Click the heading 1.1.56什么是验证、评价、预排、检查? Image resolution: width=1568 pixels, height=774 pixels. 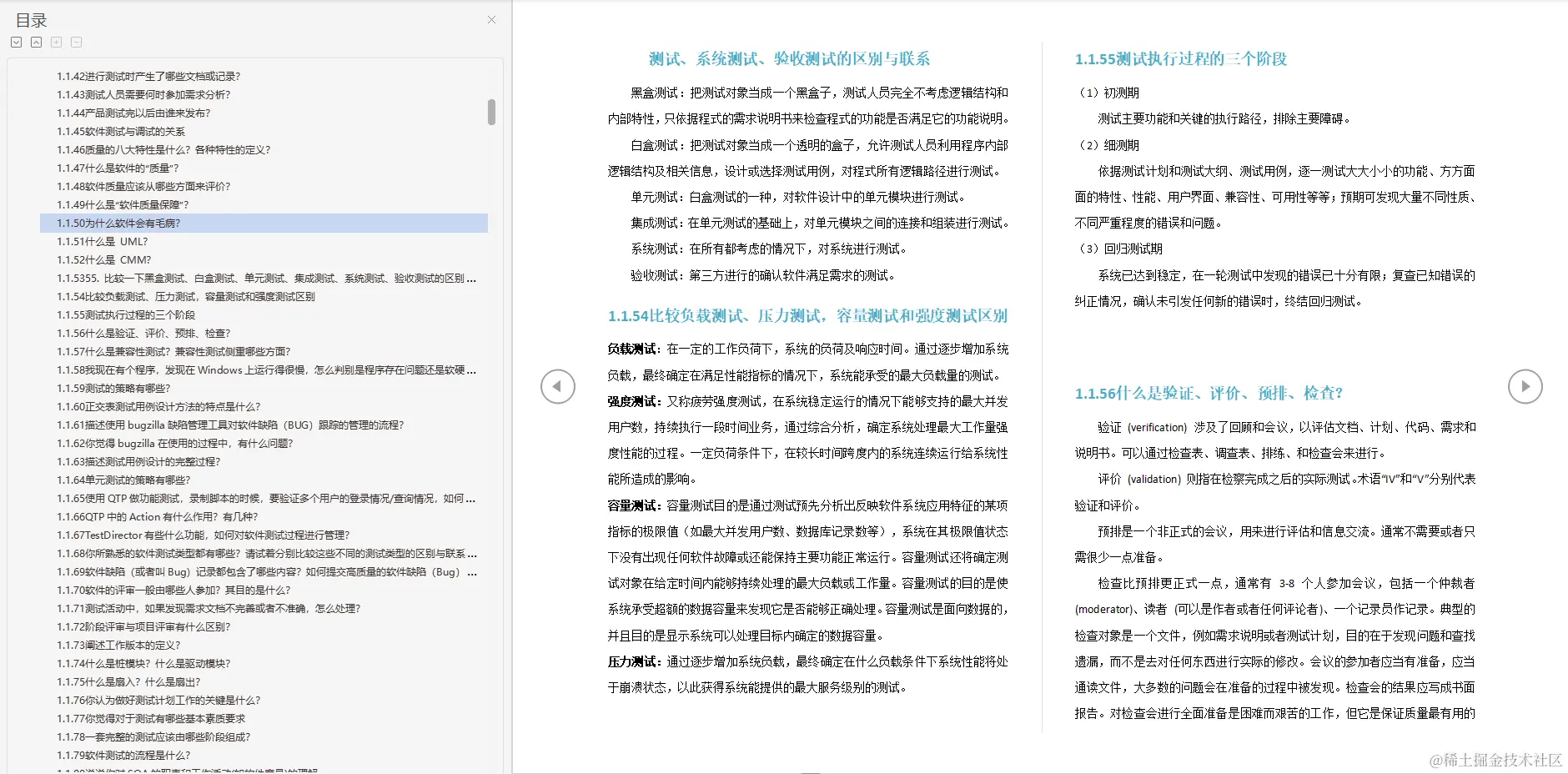point(1209,393)
